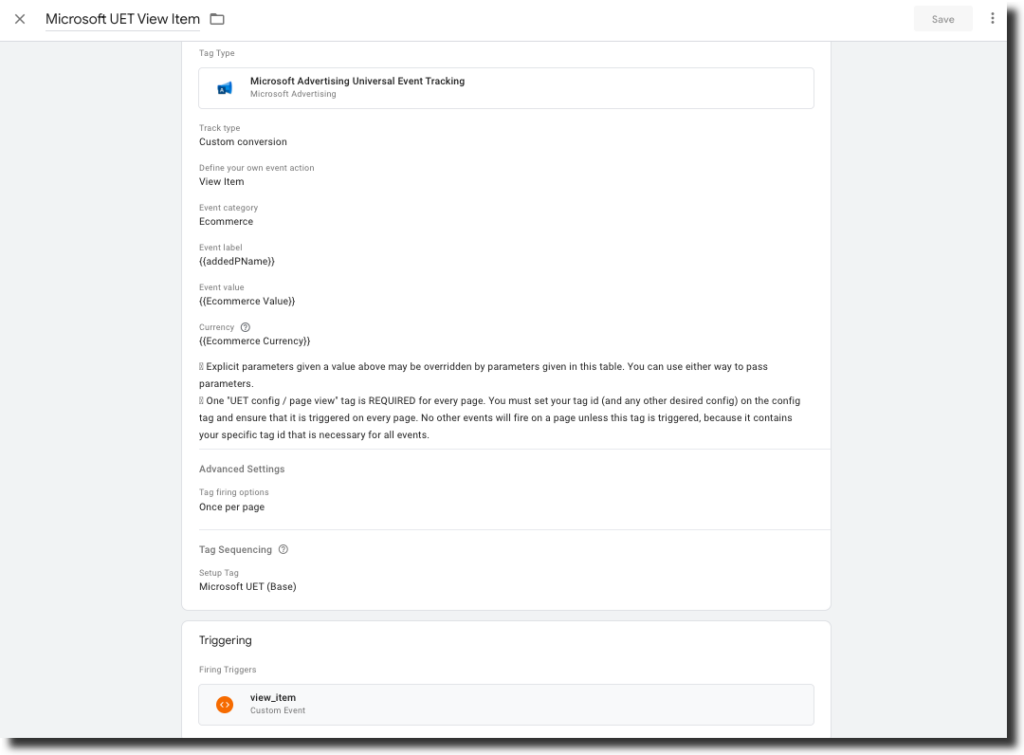The image size is (1024, 755).
Task: Click the Tag Sequencing help icon
Action: [283, 549]
